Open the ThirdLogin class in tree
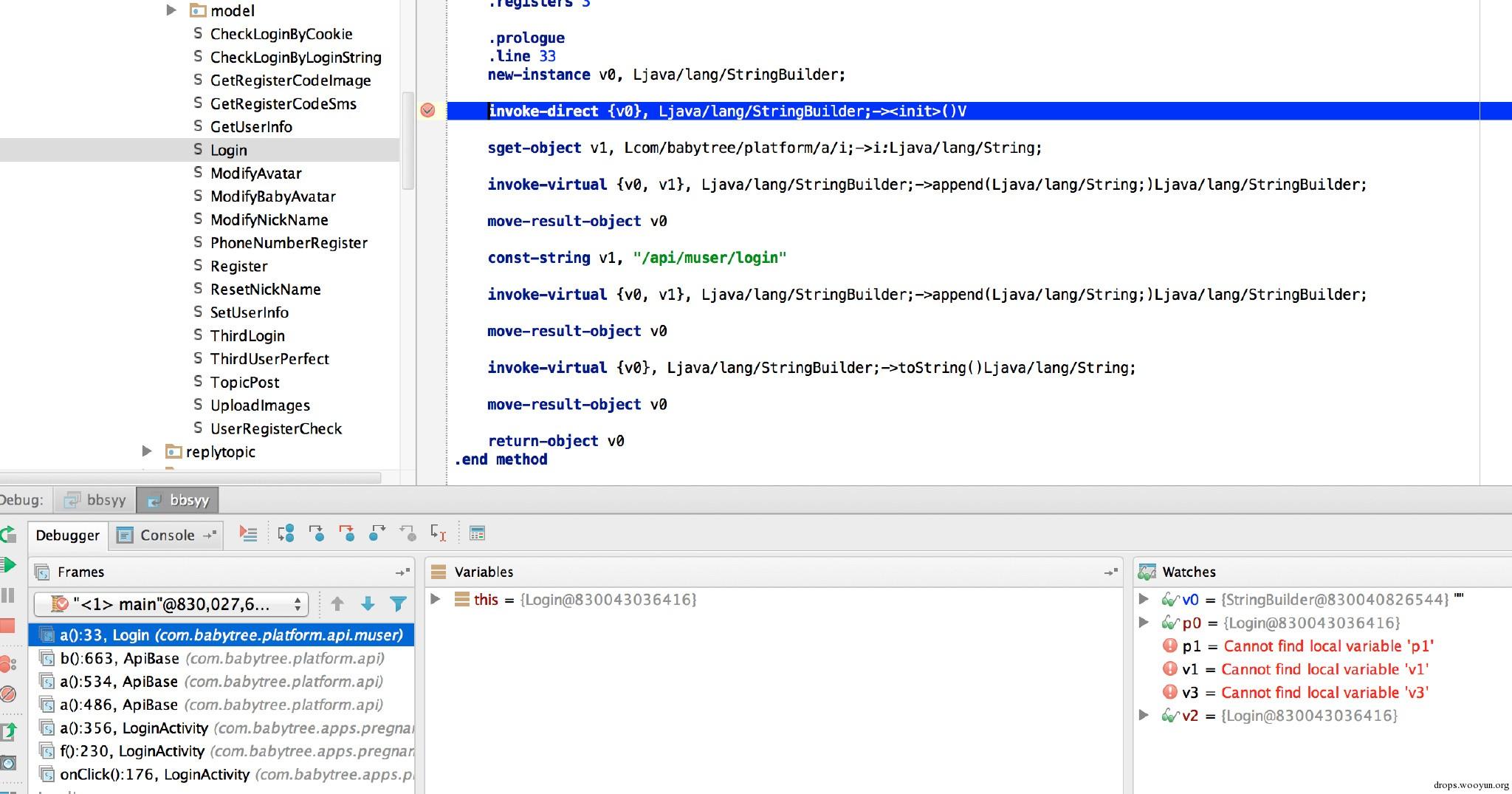The image size is (1512, 794). pos(247,335)
